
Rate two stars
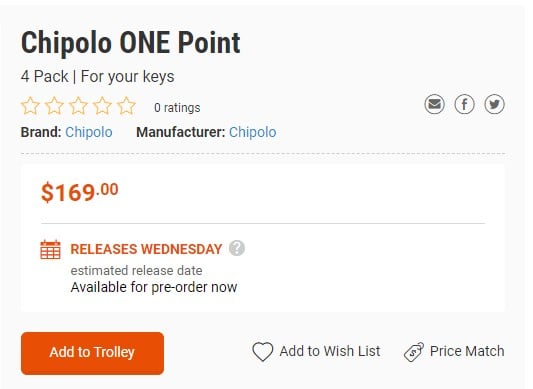[54, 106]
